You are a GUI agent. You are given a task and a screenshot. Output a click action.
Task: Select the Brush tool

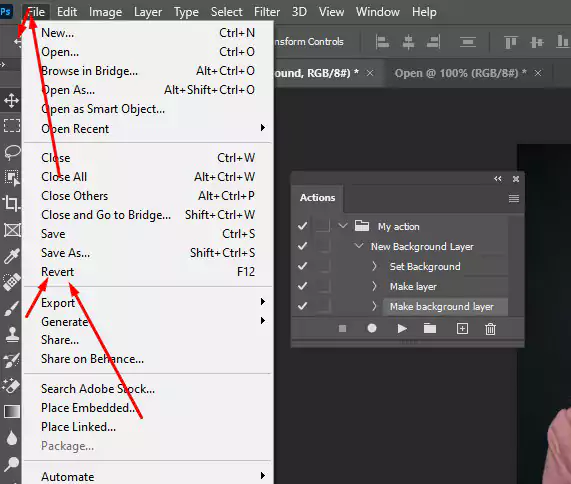11,308
